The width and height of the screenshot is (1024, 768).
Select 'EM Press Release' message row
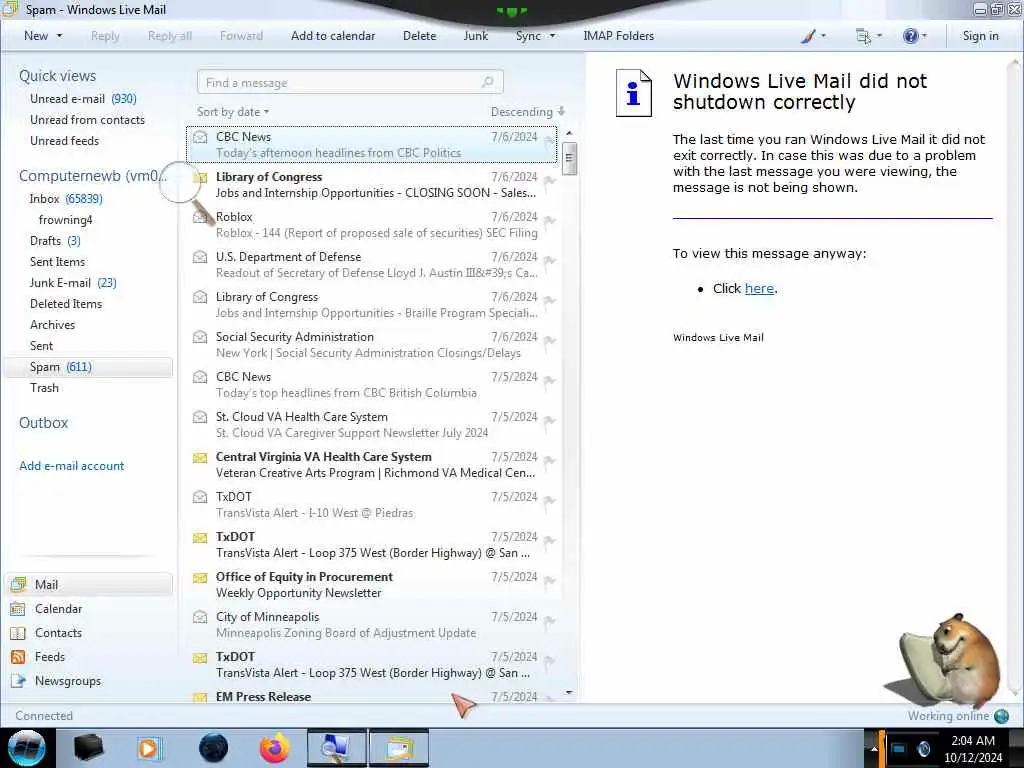click(x=372, y=696)
